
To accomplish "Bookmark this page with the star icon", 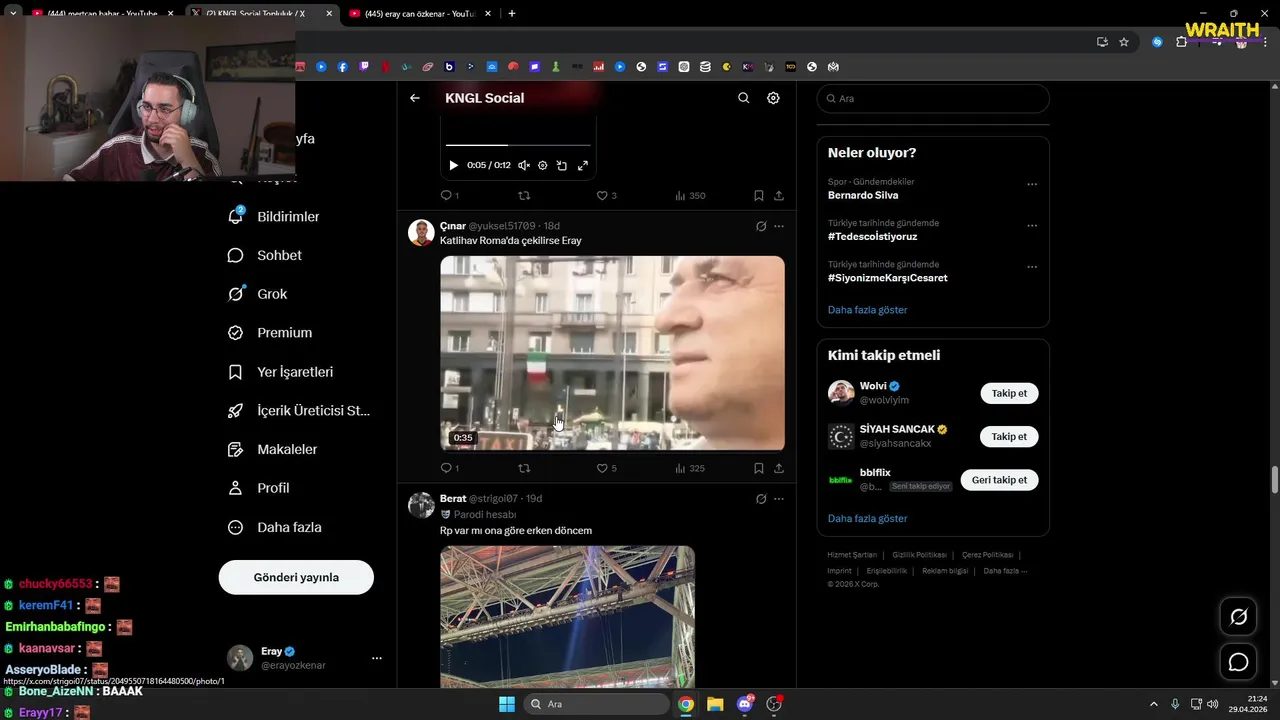I will 1124,42.
